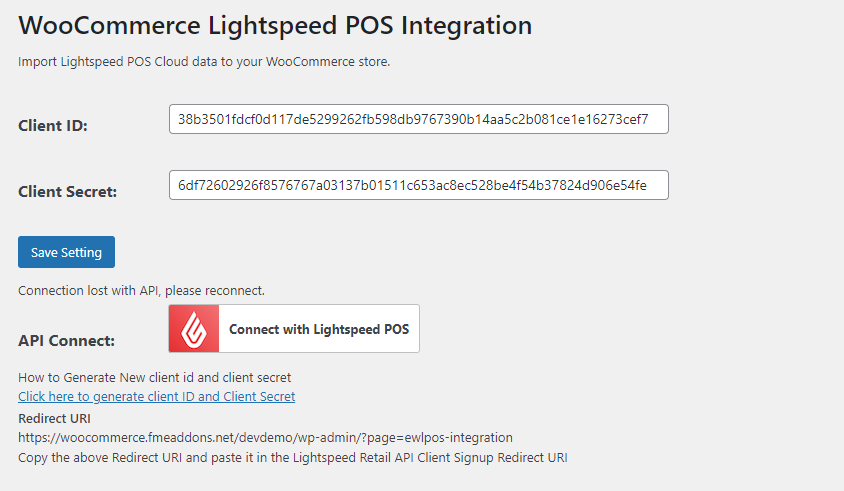Open the generate client ID and Secret link
The width and height of the screenshot is (844, 491).
pos(157,396)
